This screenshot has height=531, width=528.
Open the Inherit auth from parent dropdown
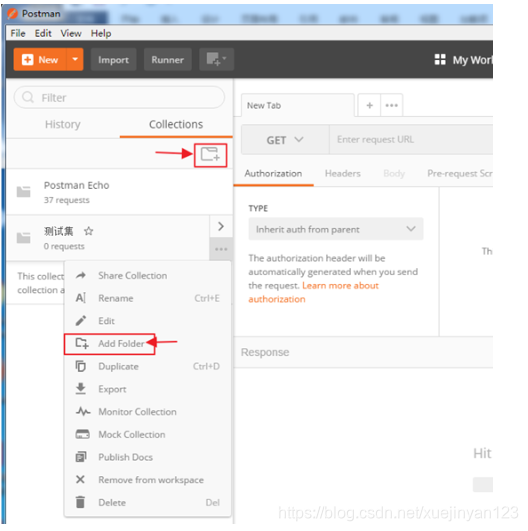[336, 229]
